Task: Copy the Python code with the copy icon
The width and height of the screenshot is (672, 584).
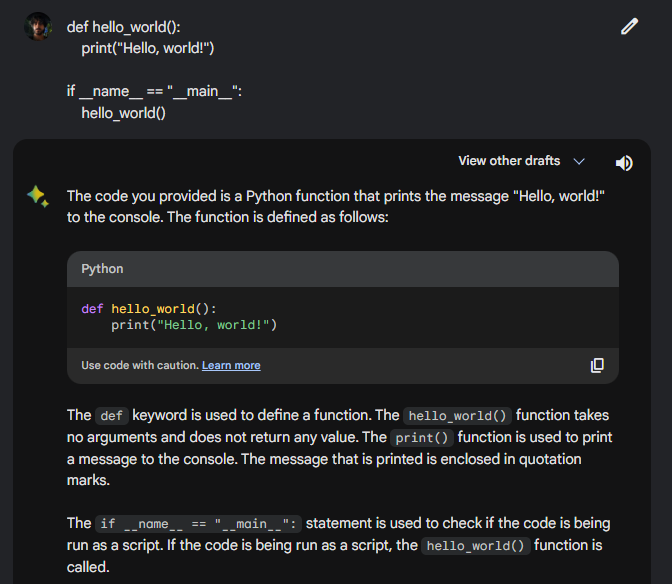Action: [597, 365]
